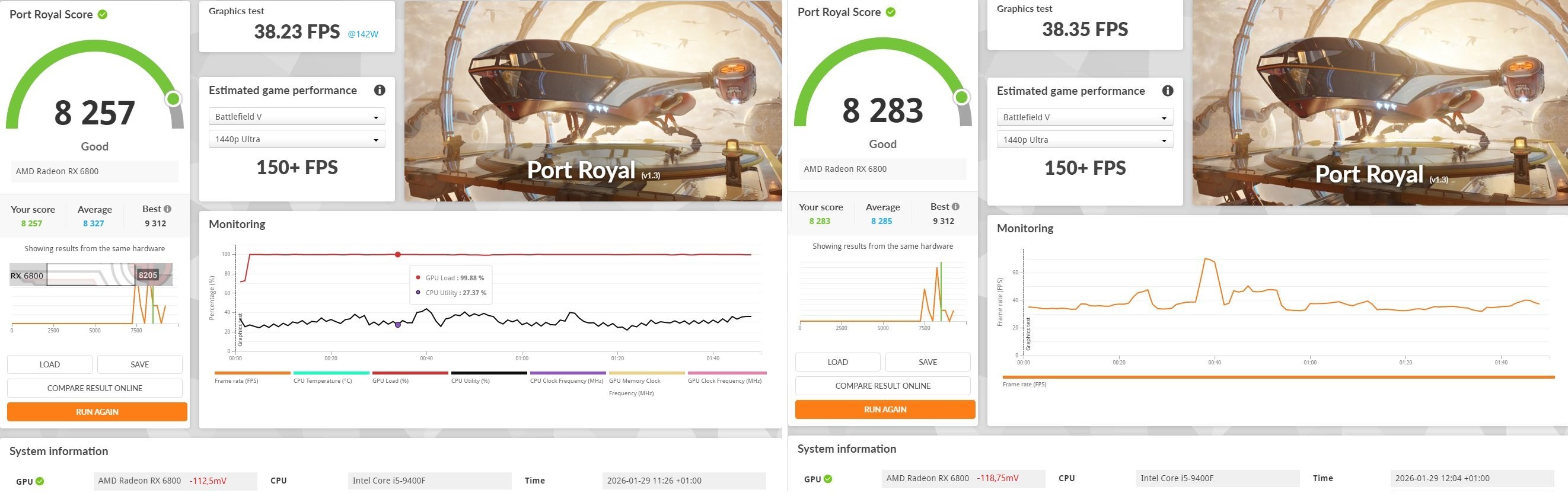Open info icon in left Estimated game performance
This screenshot has height=493, width=1568.
380,90
